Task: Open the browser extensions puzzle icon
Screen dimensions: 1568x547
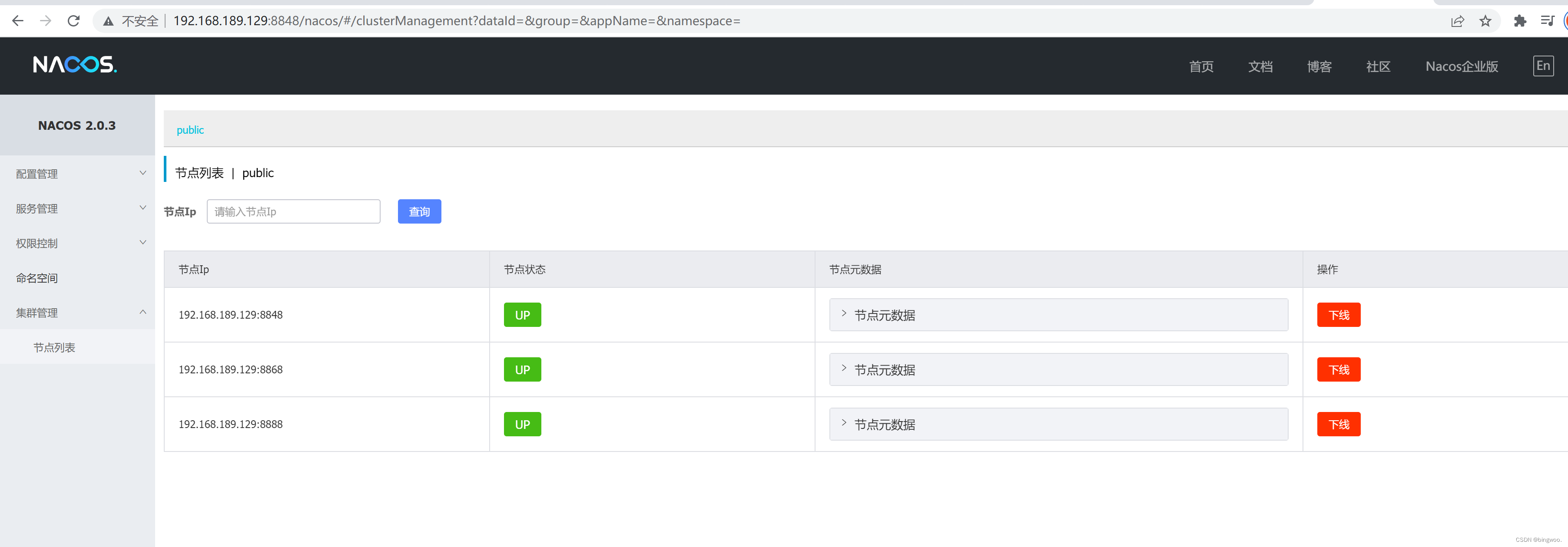Action: click(1520, 21)
